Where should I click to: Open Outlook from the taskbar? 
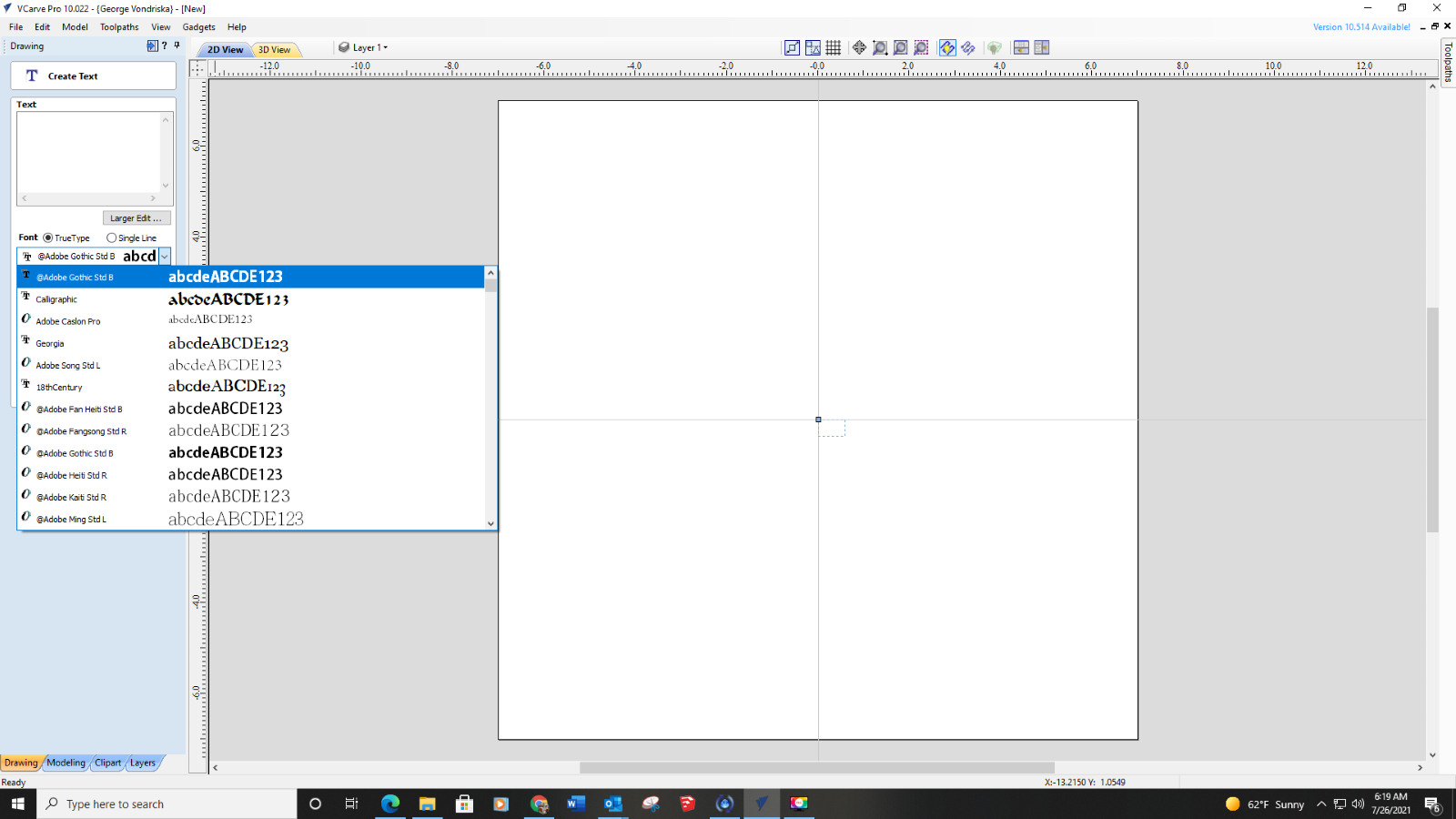pyautogui.click(x=612, y=804)
